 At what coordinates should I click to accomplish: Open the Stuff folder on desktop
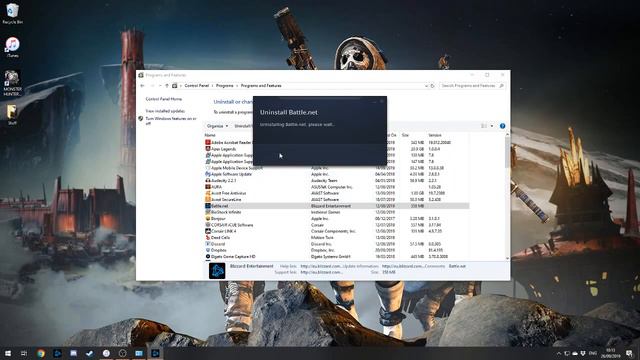[12, 115]
